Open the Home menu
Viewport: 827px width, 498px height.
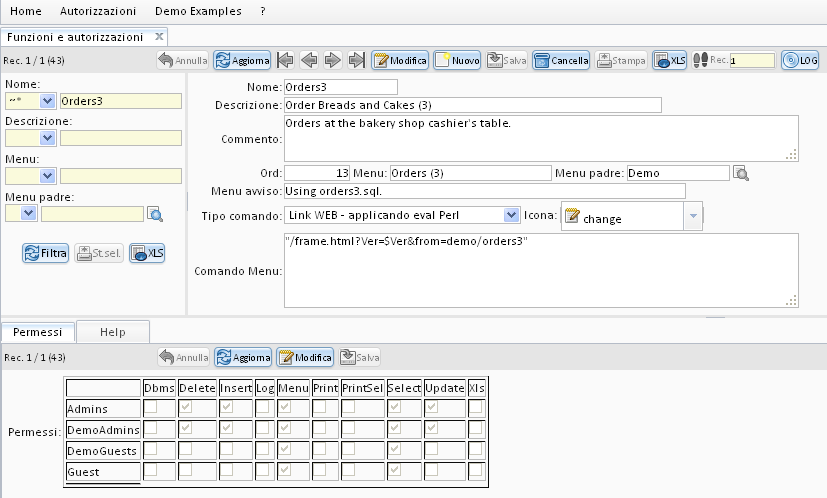[x=26, y=11]
